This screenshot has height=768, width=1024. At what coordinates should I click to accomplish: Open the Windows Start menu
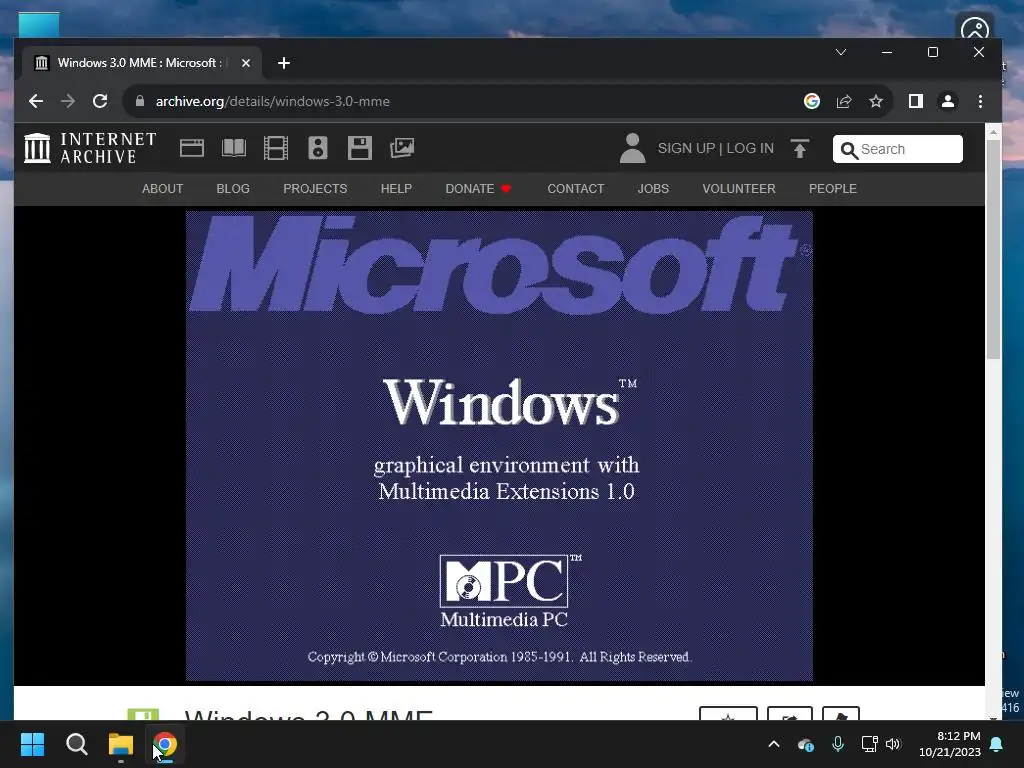point(32,744)
